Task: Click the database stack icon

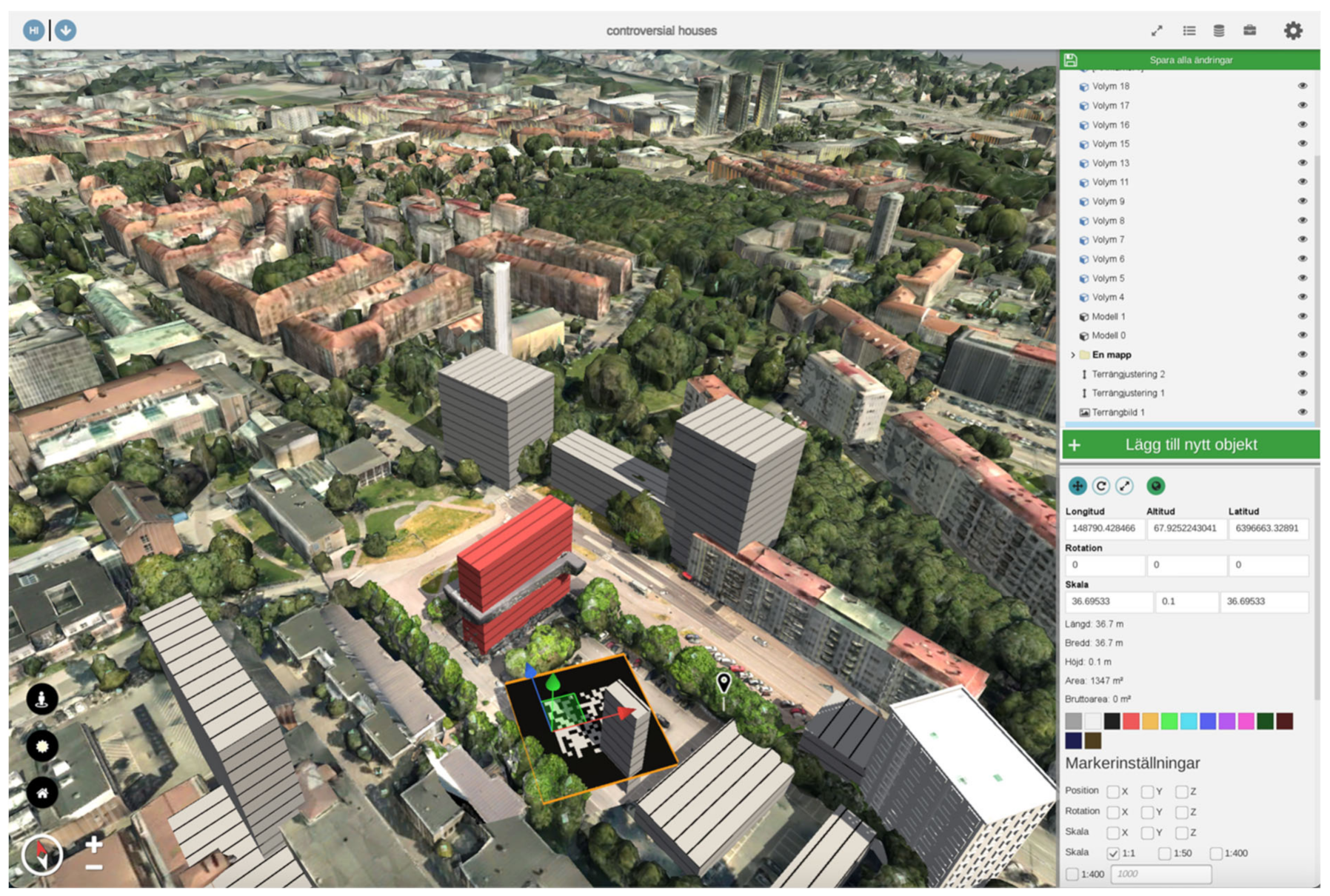Action: coord(1218,30)
